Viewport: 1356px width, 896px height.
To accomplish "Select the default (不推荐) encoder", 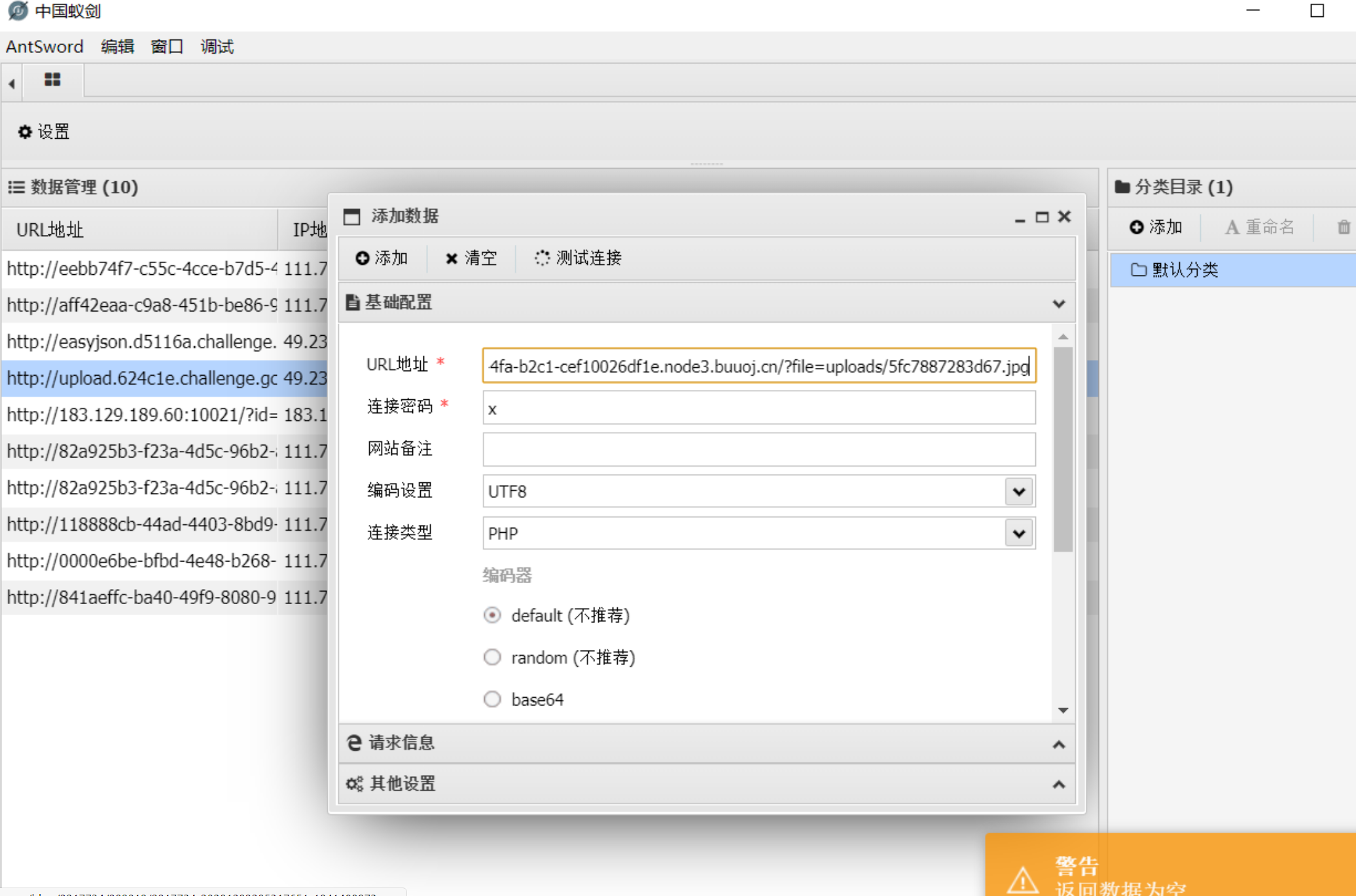I will click(492, 615).
